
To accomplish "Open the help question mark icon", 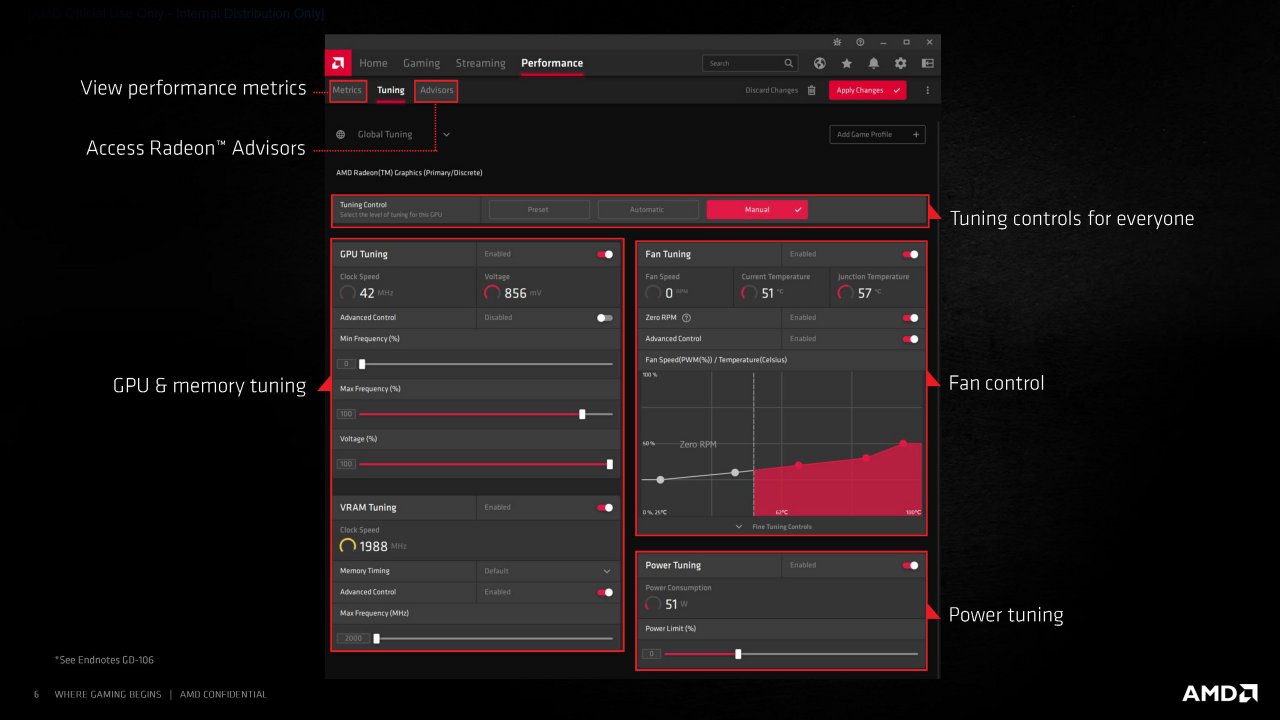I will coord(860,42).
